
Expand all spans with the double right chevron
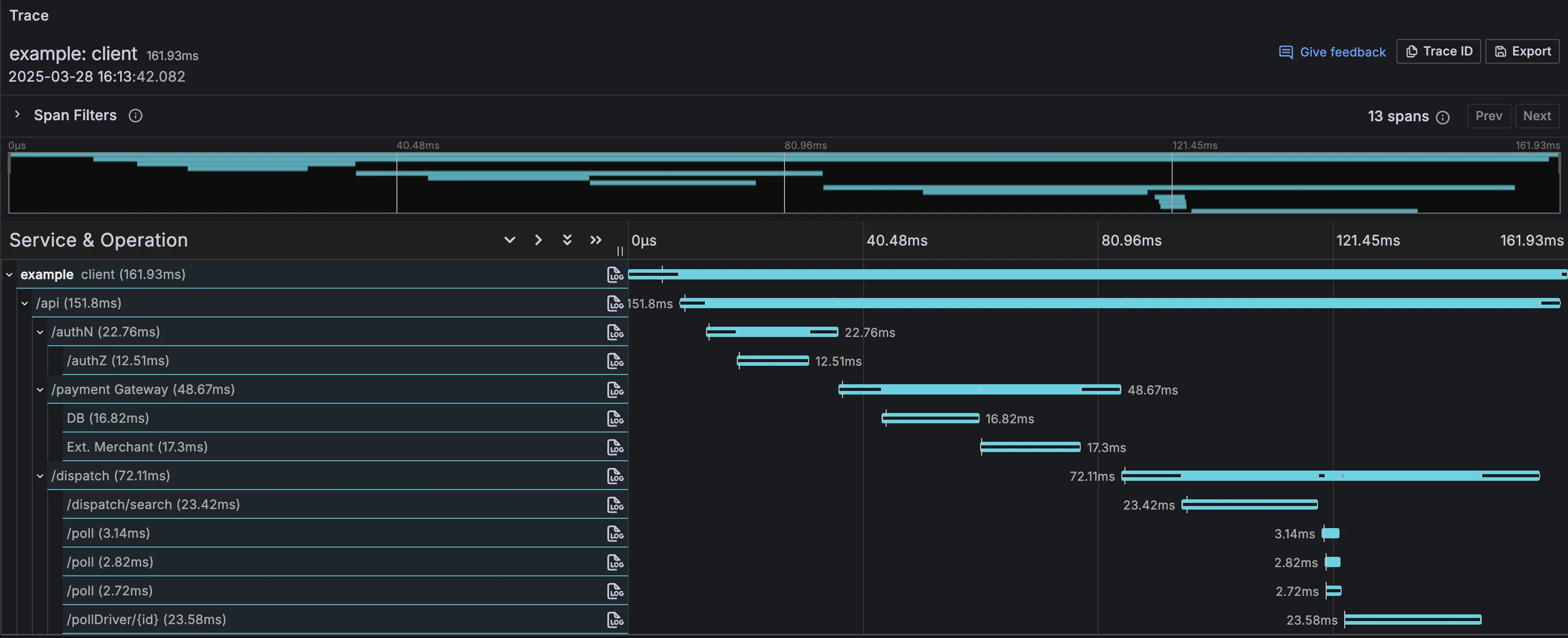pyautogui.click(x=595, y=239)
